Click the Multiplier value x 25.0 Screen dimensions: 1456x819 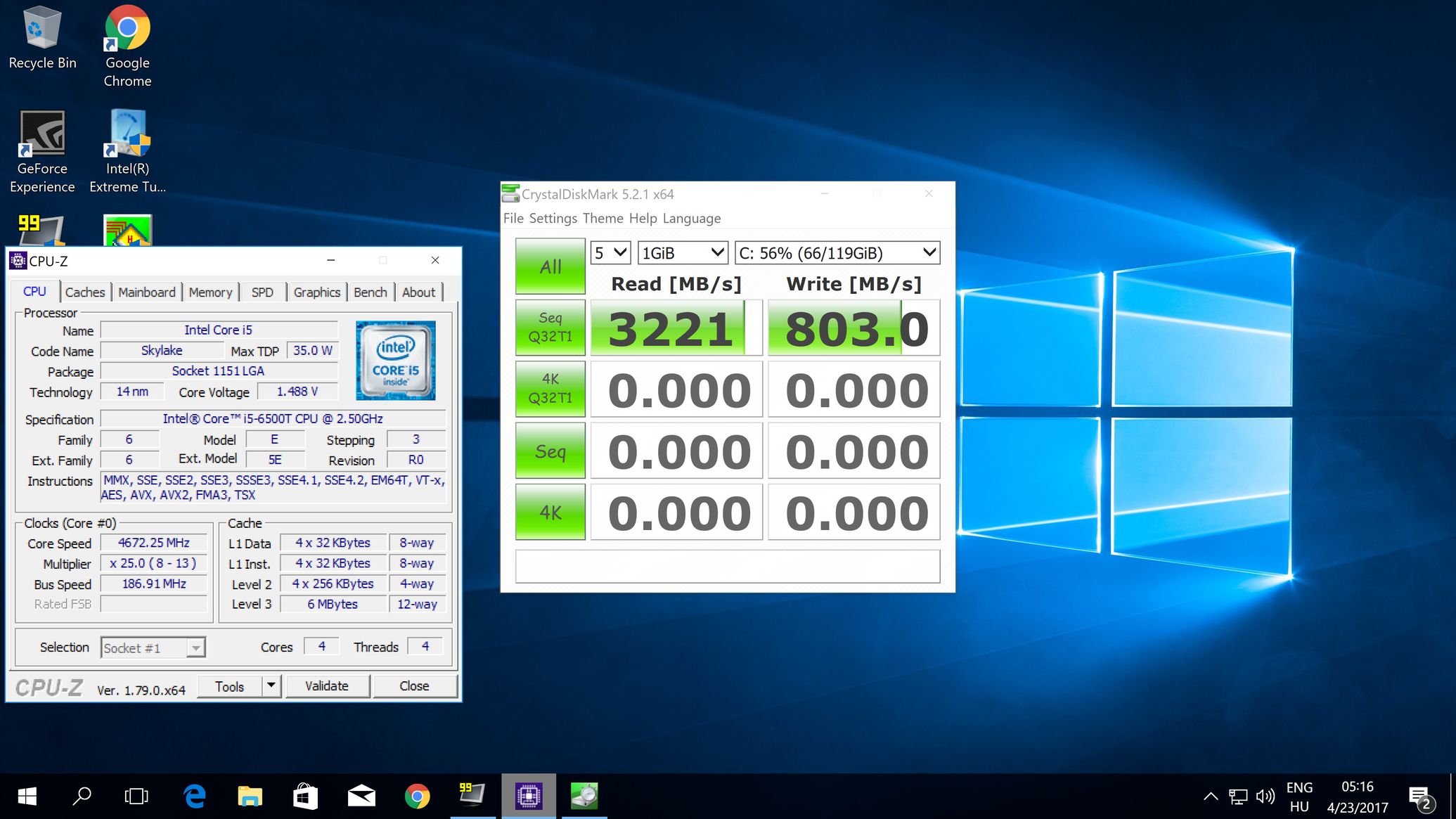[154, 563]
